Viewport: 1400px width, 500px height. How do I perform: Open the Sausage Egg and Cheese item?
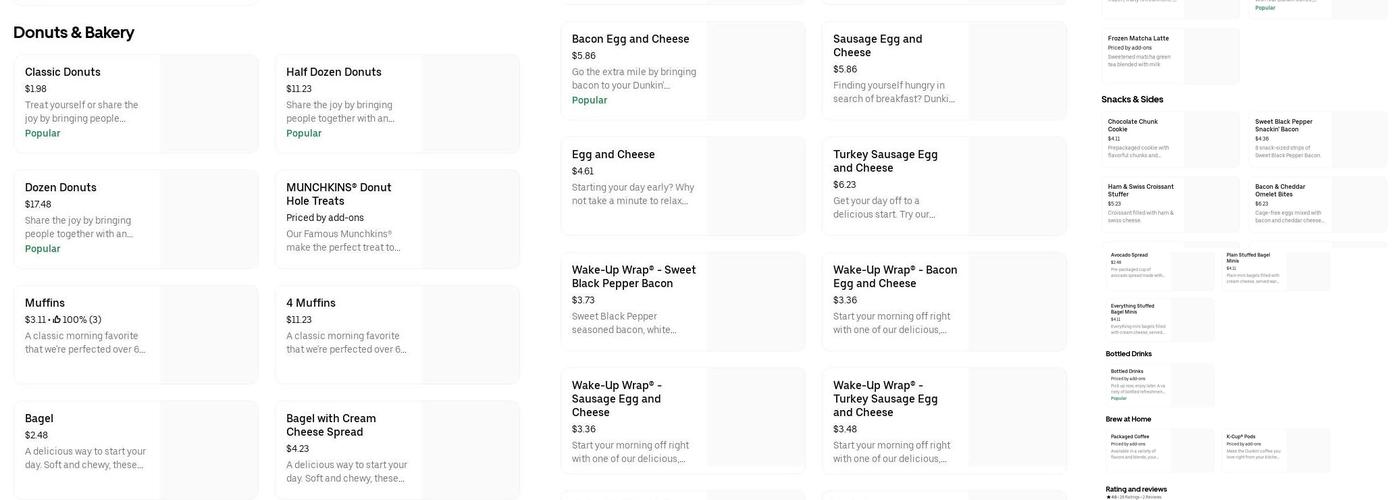pos(877,46)
